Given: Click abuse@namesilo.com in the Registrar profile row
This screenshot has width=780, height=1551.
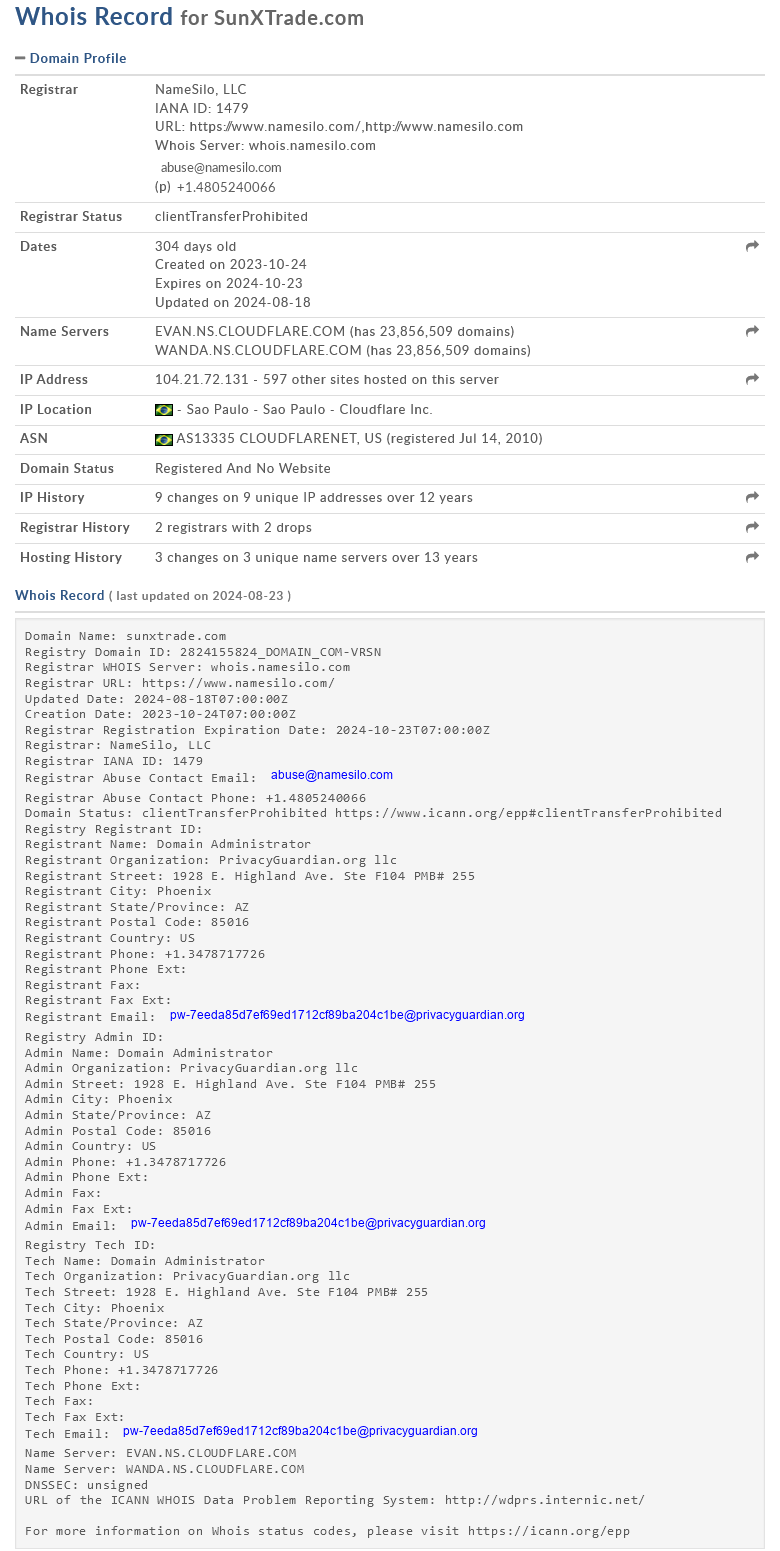Looking at the screenshot, I should coord(221,167).
